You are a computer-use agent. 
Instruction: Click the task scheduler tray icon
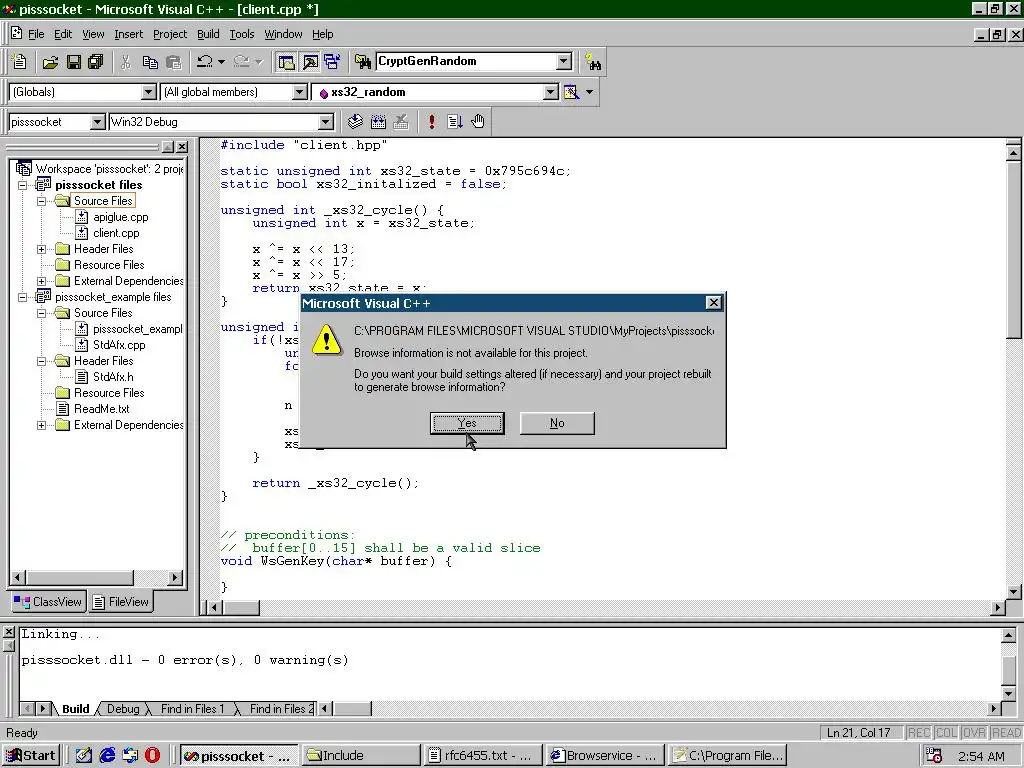tap(934, 756)
